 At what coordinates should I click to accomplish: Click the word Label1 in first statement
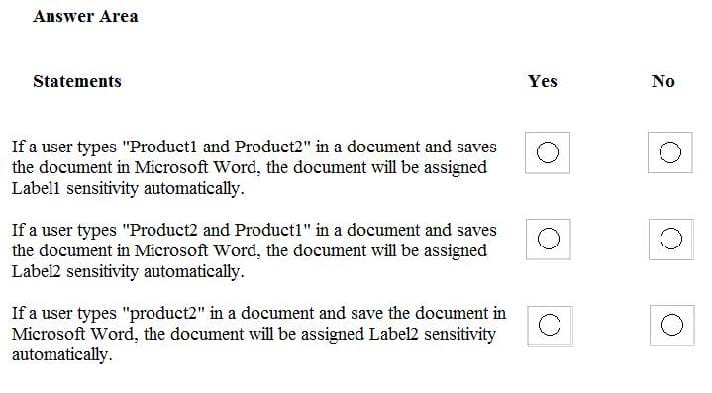click(36, 188)
